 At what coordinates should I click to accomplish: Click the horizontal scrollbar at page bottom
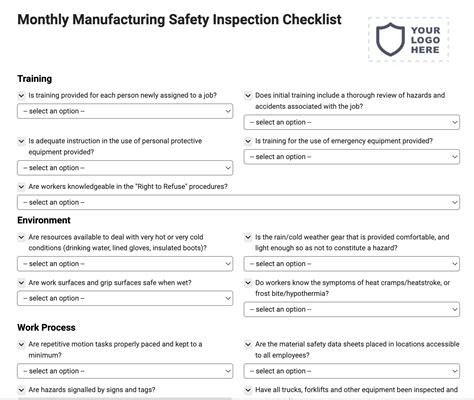pos(125,398)
